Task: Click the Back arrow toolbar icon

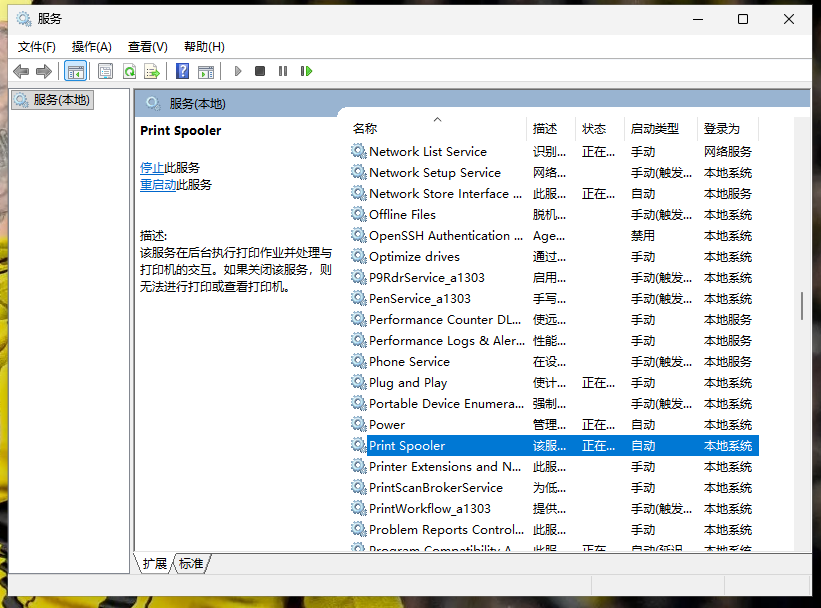Action: click(x=21, y=71)
